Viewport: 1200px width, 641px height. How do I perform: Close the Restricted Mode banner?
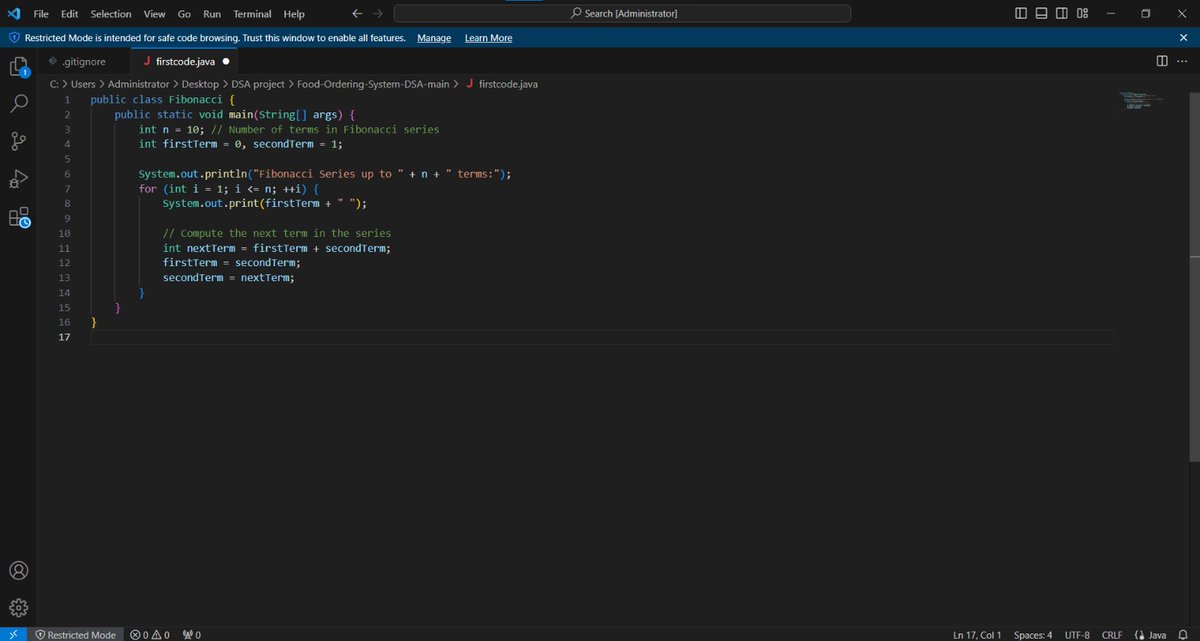click(x=1184, y=37)
